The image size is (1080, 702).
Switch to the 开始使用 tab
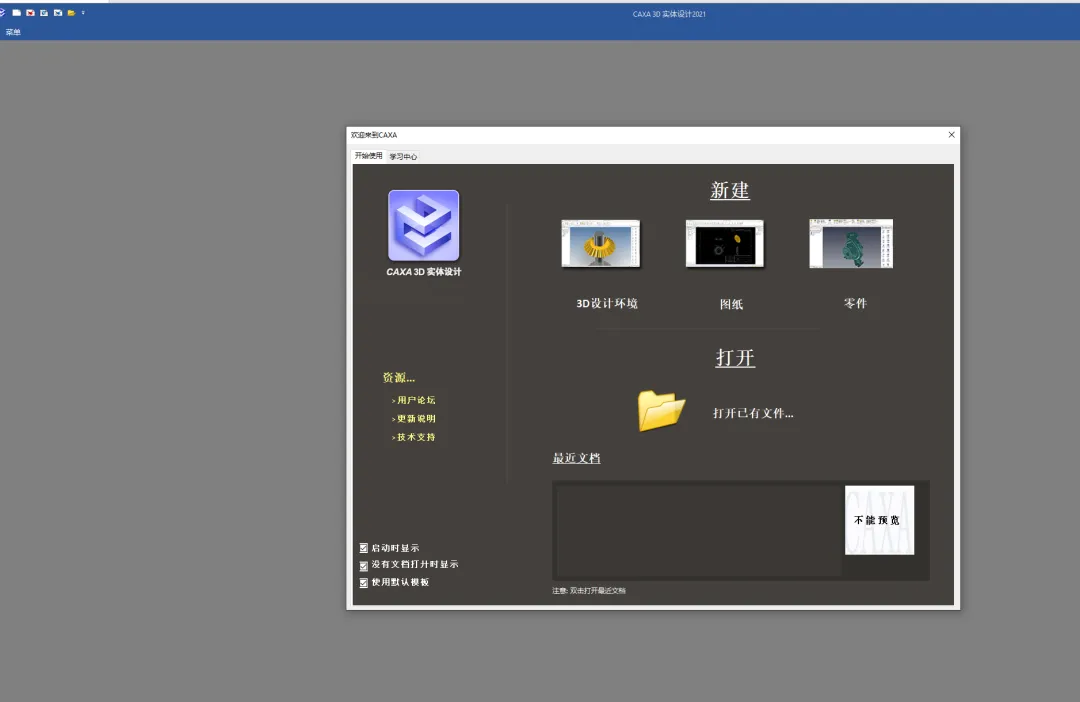click(x=368, y=156)
